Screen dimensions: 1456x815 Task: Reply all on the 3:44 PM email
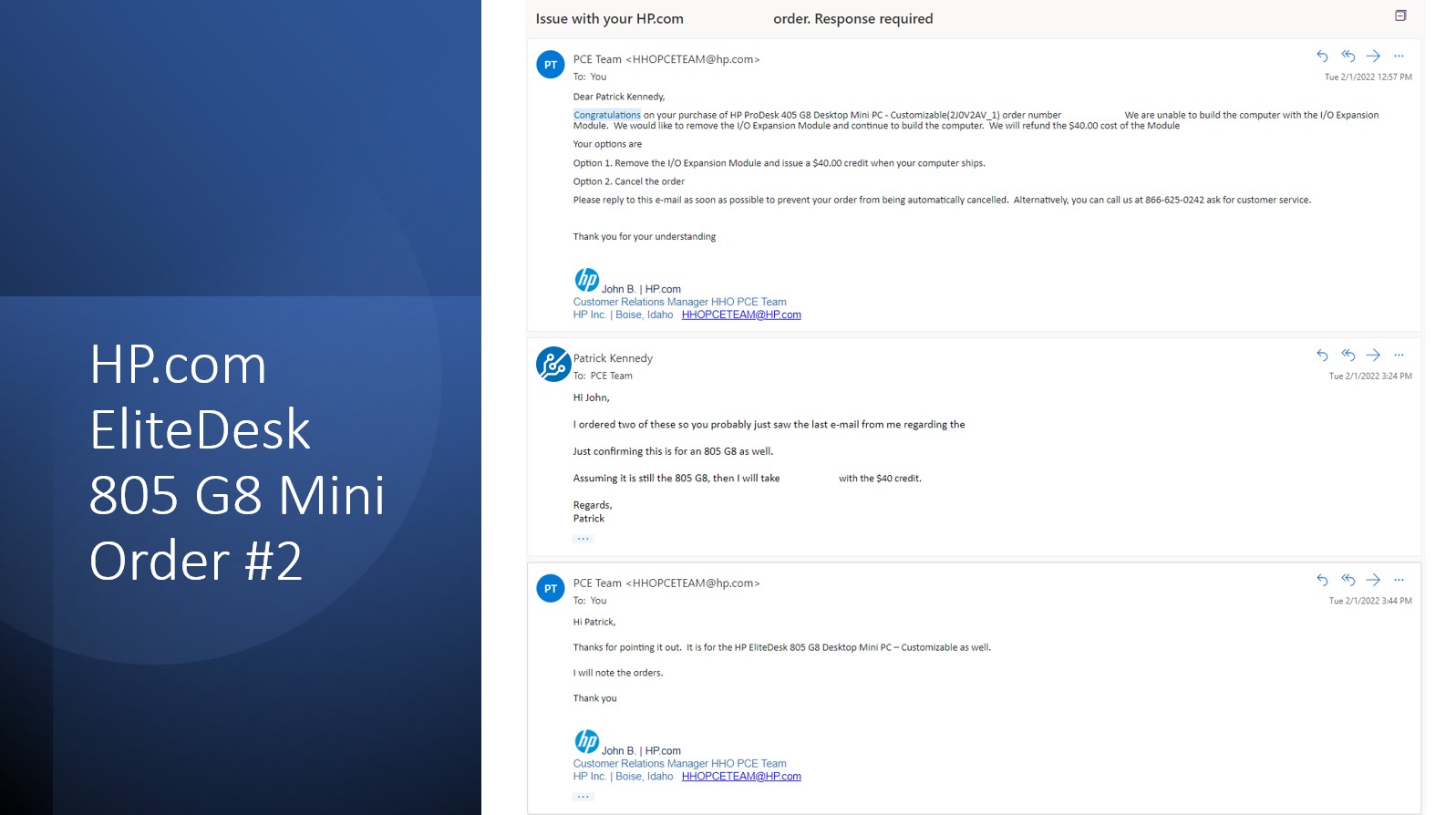point(1348,580)
